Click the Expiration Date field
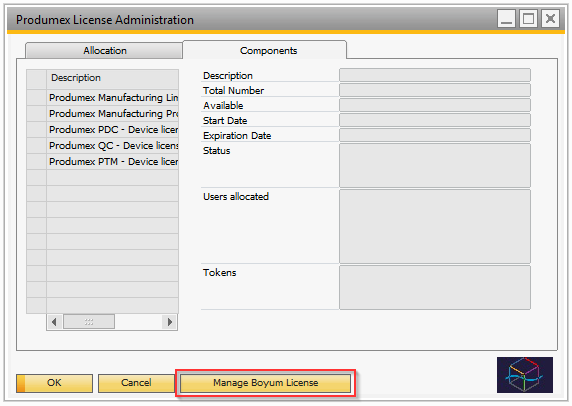The height and width of the screenshot is (406, 572). [435, 135]
